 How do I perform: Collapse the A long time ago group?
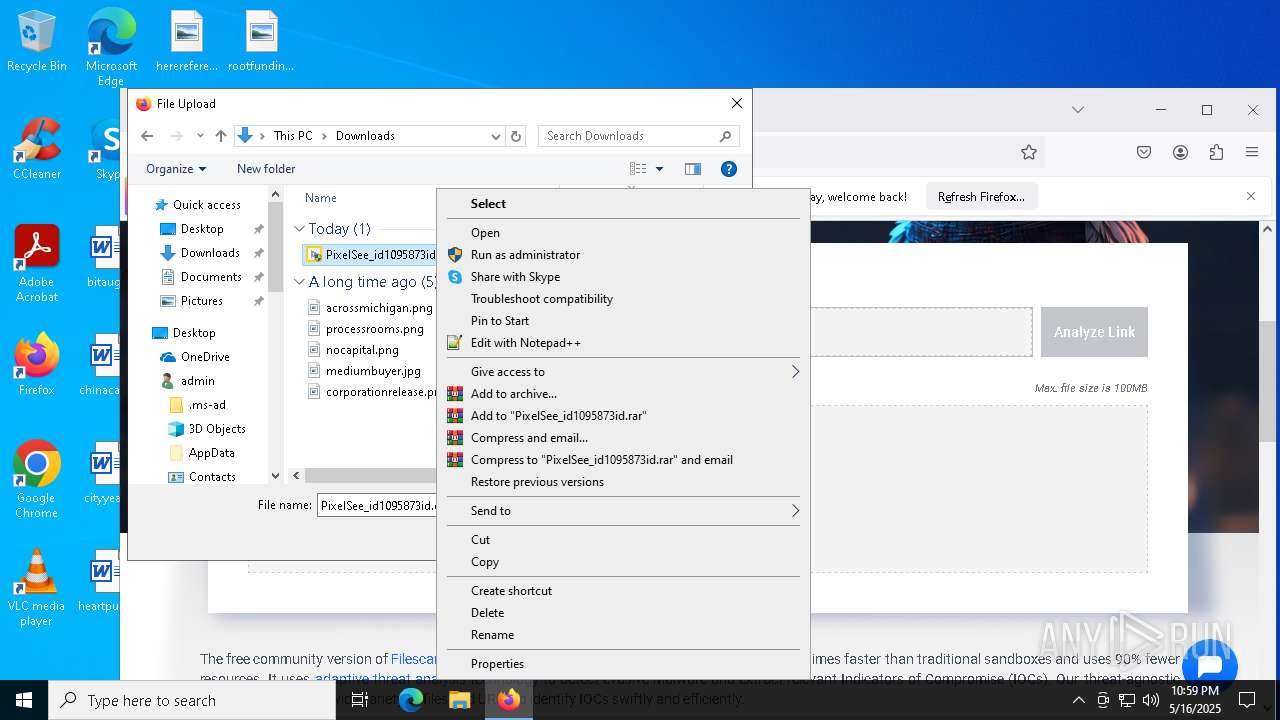299,282
